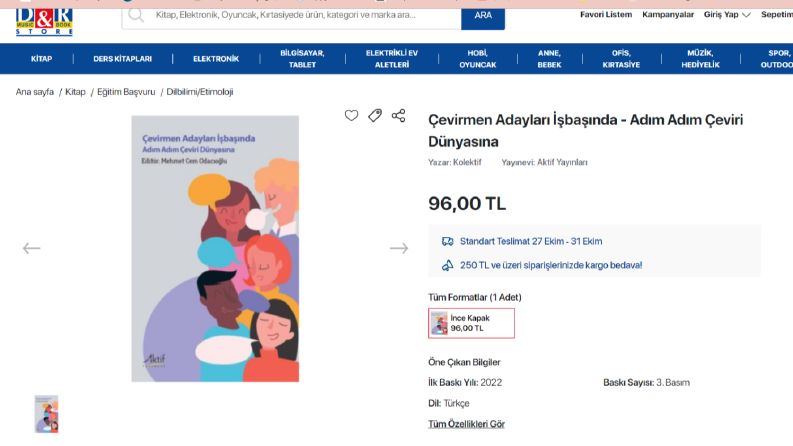Open the KİTAP menu
Image resolution: width=793 pixels, height=446 pixels.
41,59
